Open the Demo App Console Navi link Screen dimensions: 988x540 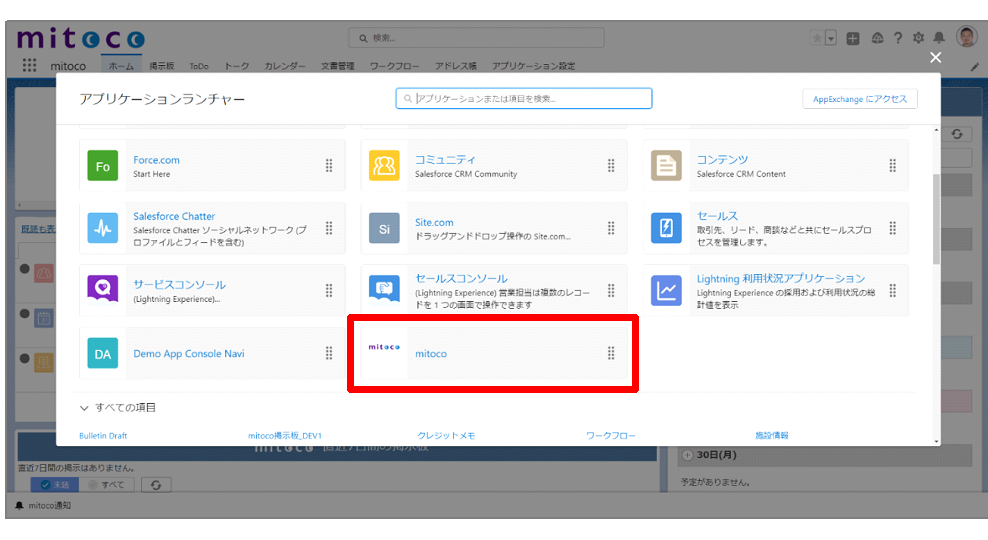tap(189, 353)
